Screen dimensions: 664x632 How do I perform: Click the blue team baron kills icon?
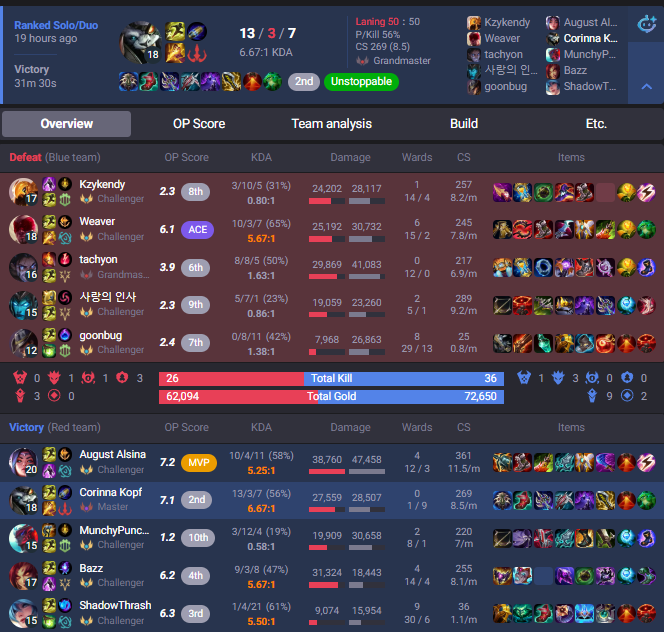click(x=524, y=378)
